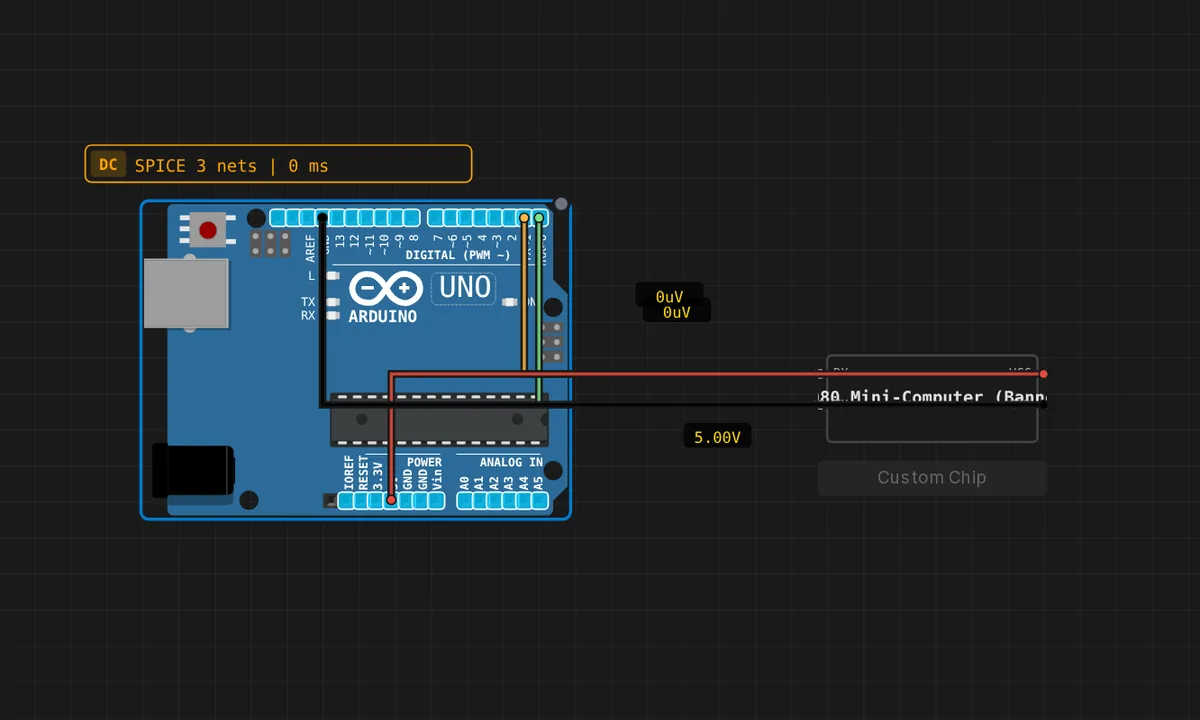Click the red VCC pin endpoint on chip

1044,374
